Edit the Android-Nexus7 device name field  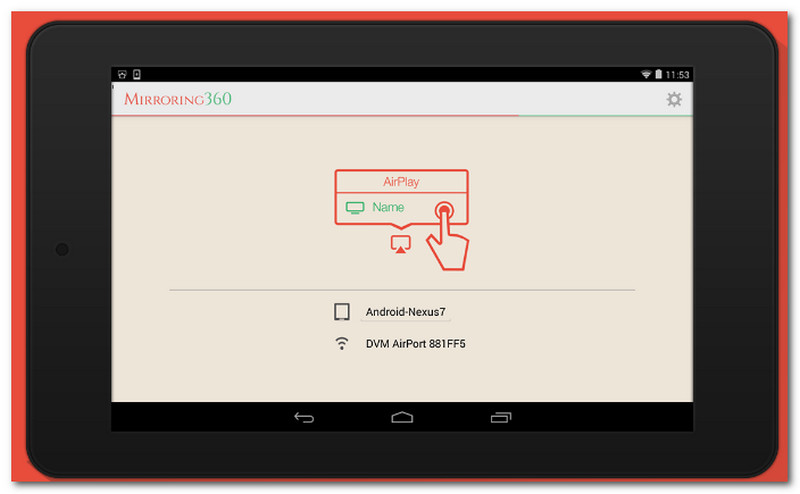[x=406, y=312]
